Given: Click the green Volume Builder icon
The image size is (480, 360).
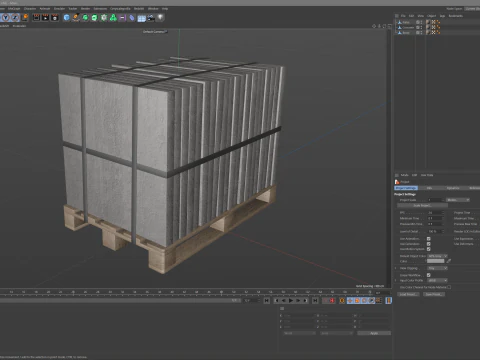Looking at the screenshot, I should click(x=113, y=18).
